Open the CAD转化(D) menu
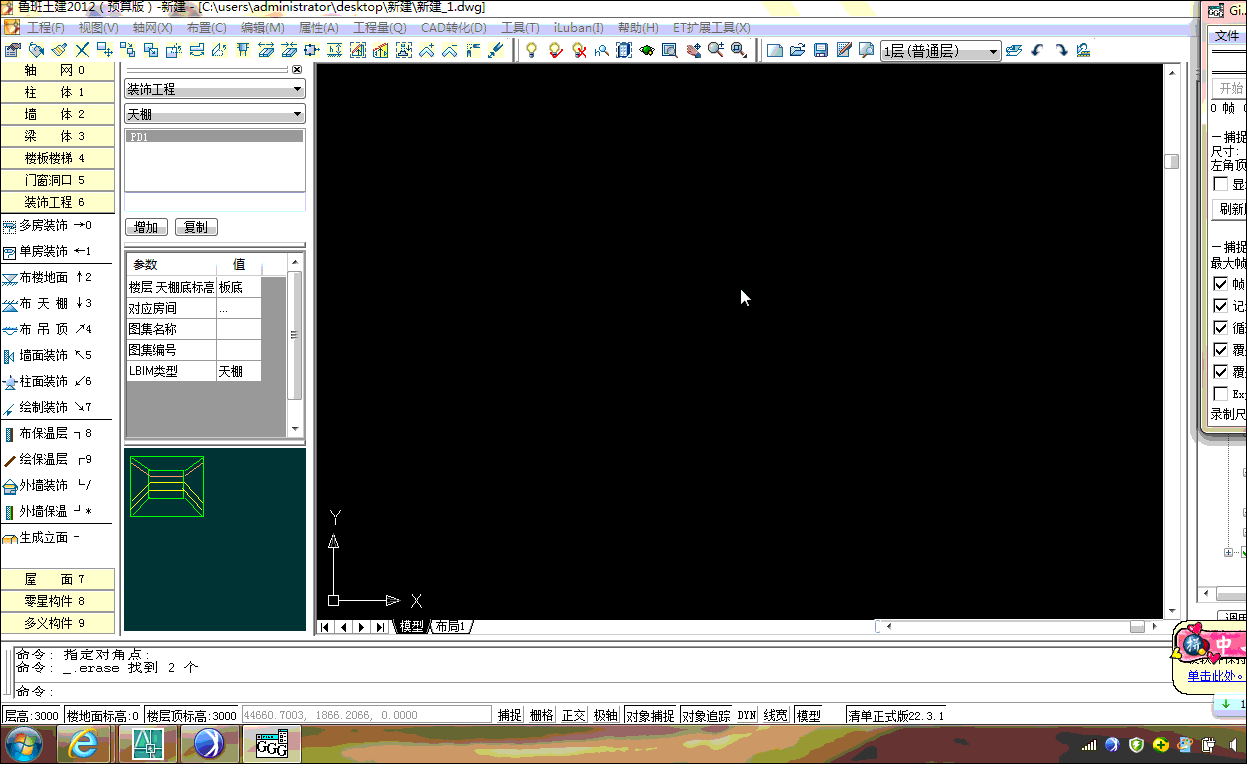The width and height of the screenshot is (1247, 764). tap(454, 28)
